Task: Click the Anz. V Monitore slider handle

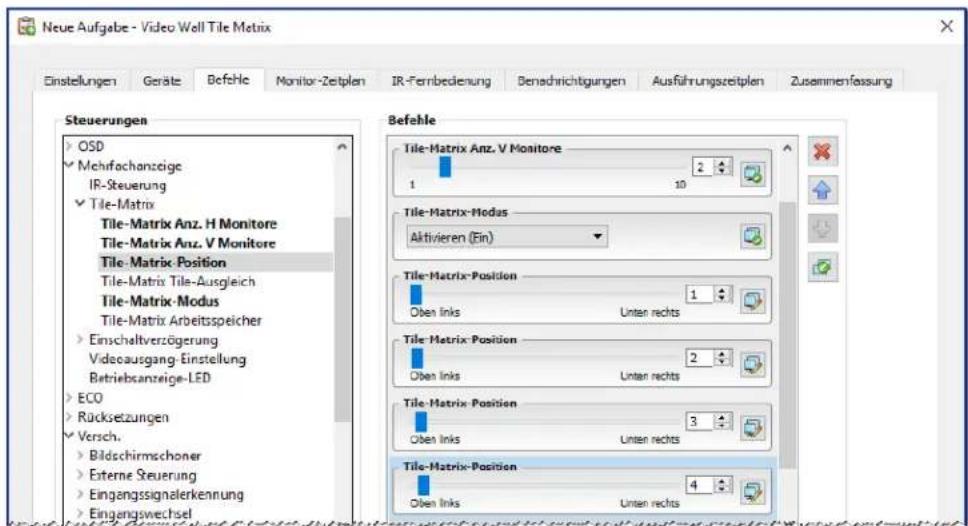Action: tap(444, 167)
